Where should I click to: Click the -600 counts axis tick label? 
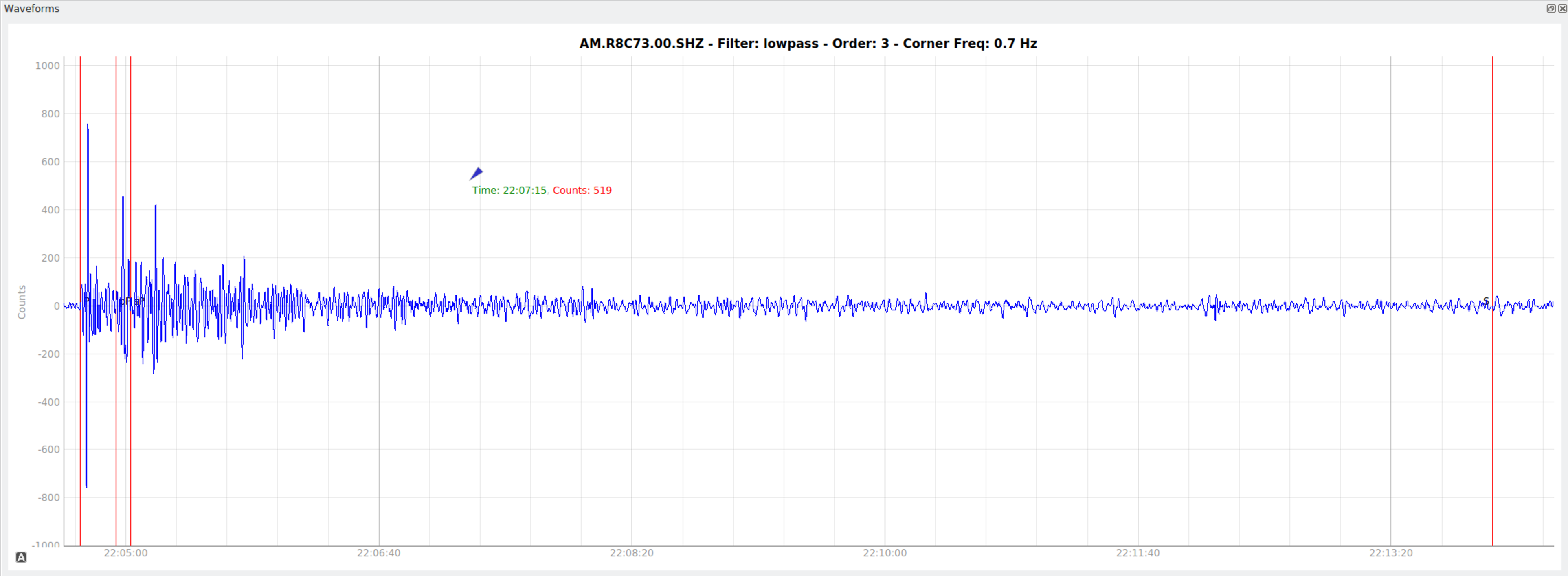(x=49, y=450)
